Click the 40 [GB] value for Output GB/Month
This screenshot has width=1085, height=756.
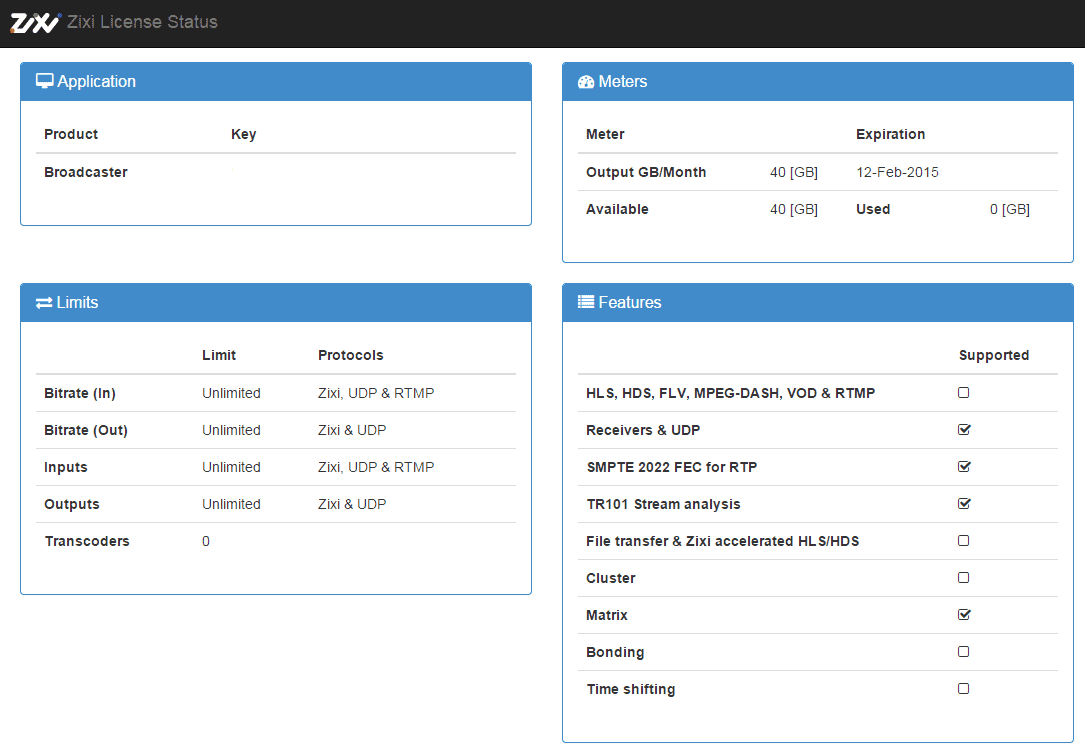click(x=794, y=172)
